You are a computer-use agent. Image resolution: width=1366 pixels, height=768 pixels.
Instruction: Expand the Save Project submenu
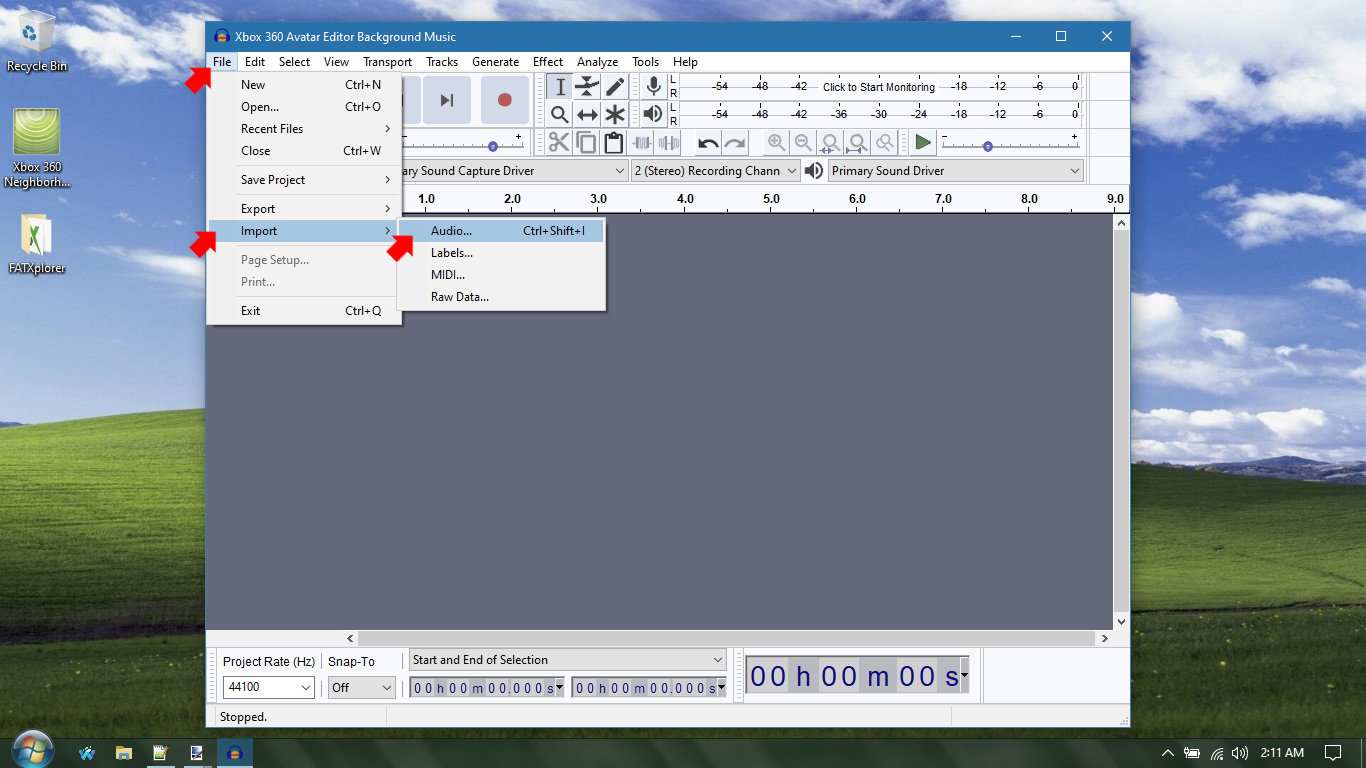pyautogui.click(x=305, y=180)
